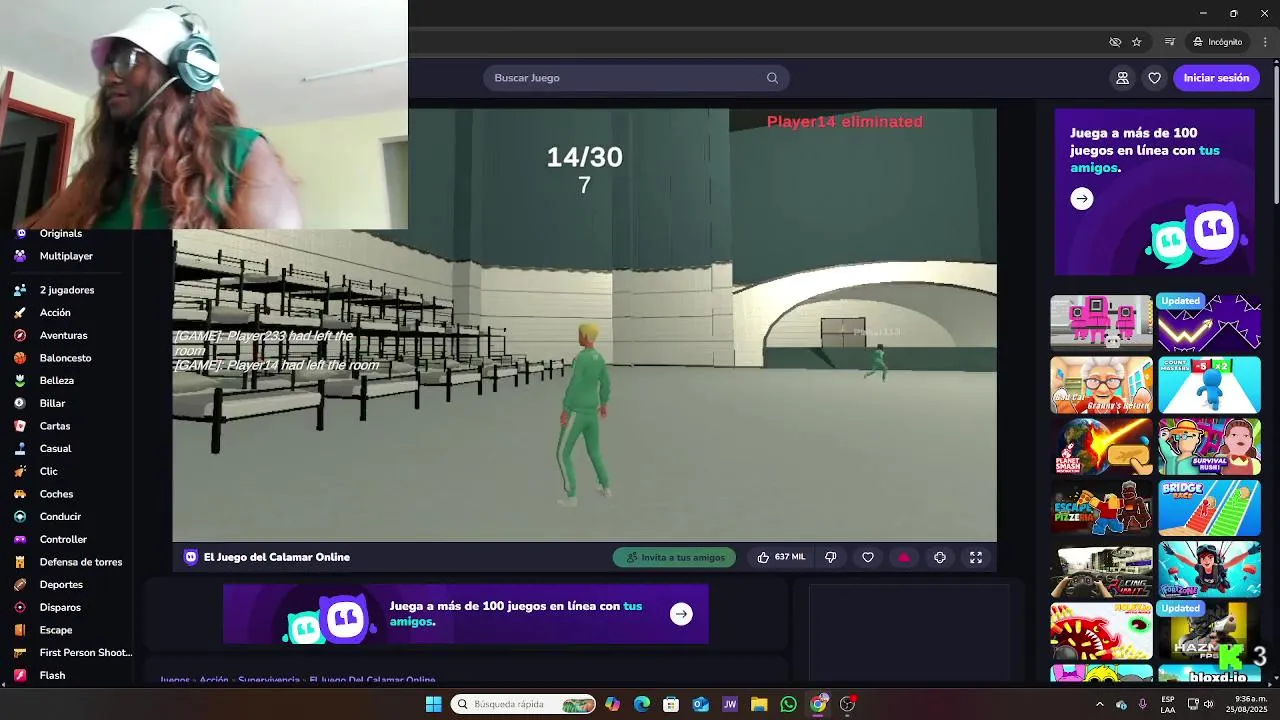
Task: Click the Belleza sidebar icon
Action: coord(20,381)
